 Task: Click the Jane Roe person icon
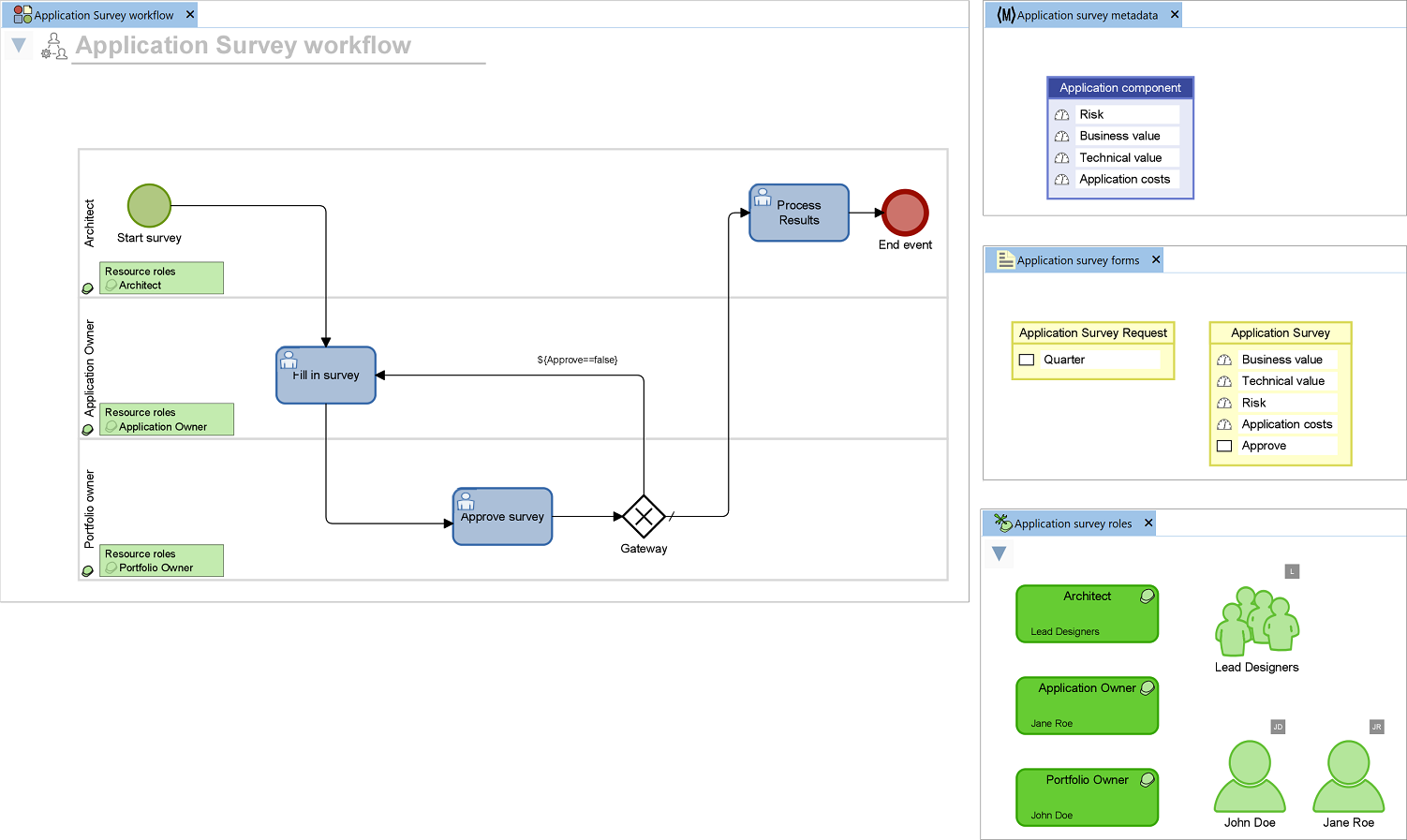pyautogui.click(x=1348, y=777)
